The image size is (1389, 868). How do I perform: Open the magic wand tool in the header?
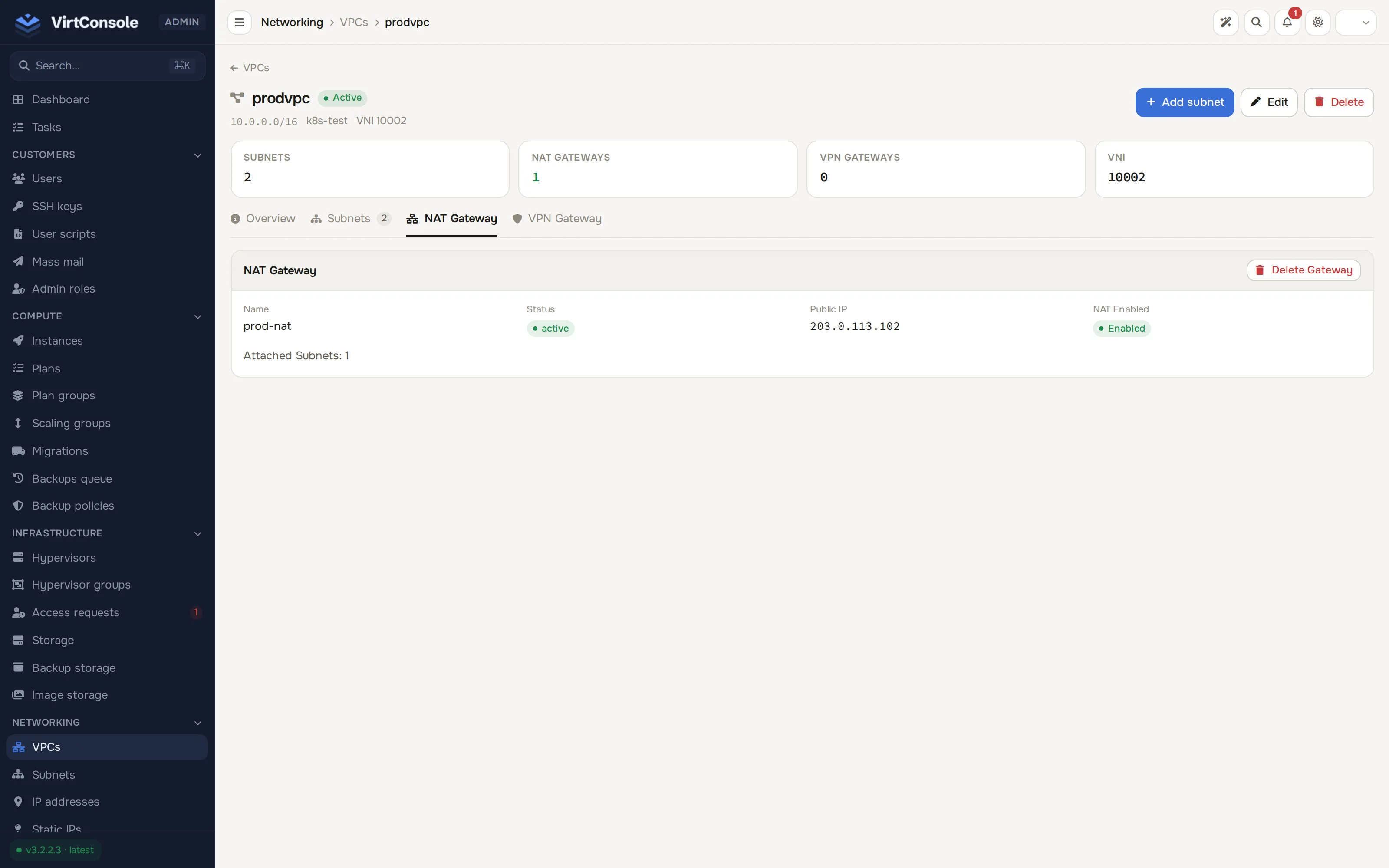pos(1225,23)
